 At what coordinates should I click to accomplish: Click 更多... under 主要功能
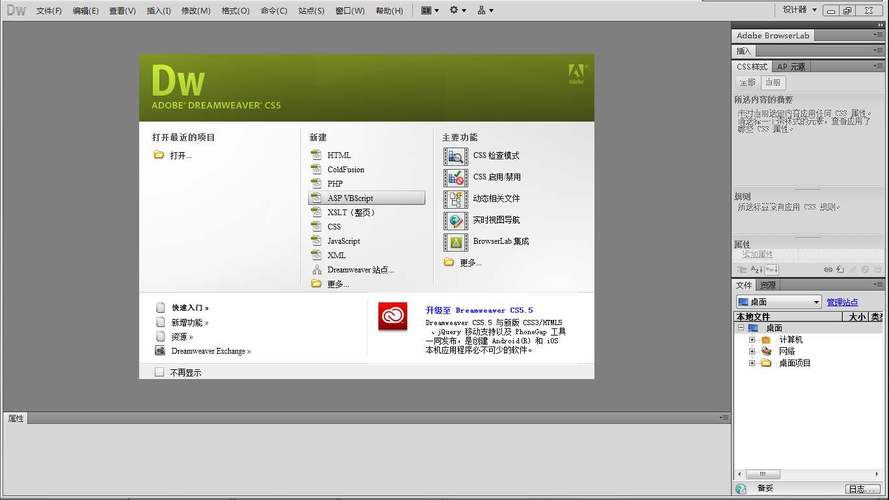(471, 262)
